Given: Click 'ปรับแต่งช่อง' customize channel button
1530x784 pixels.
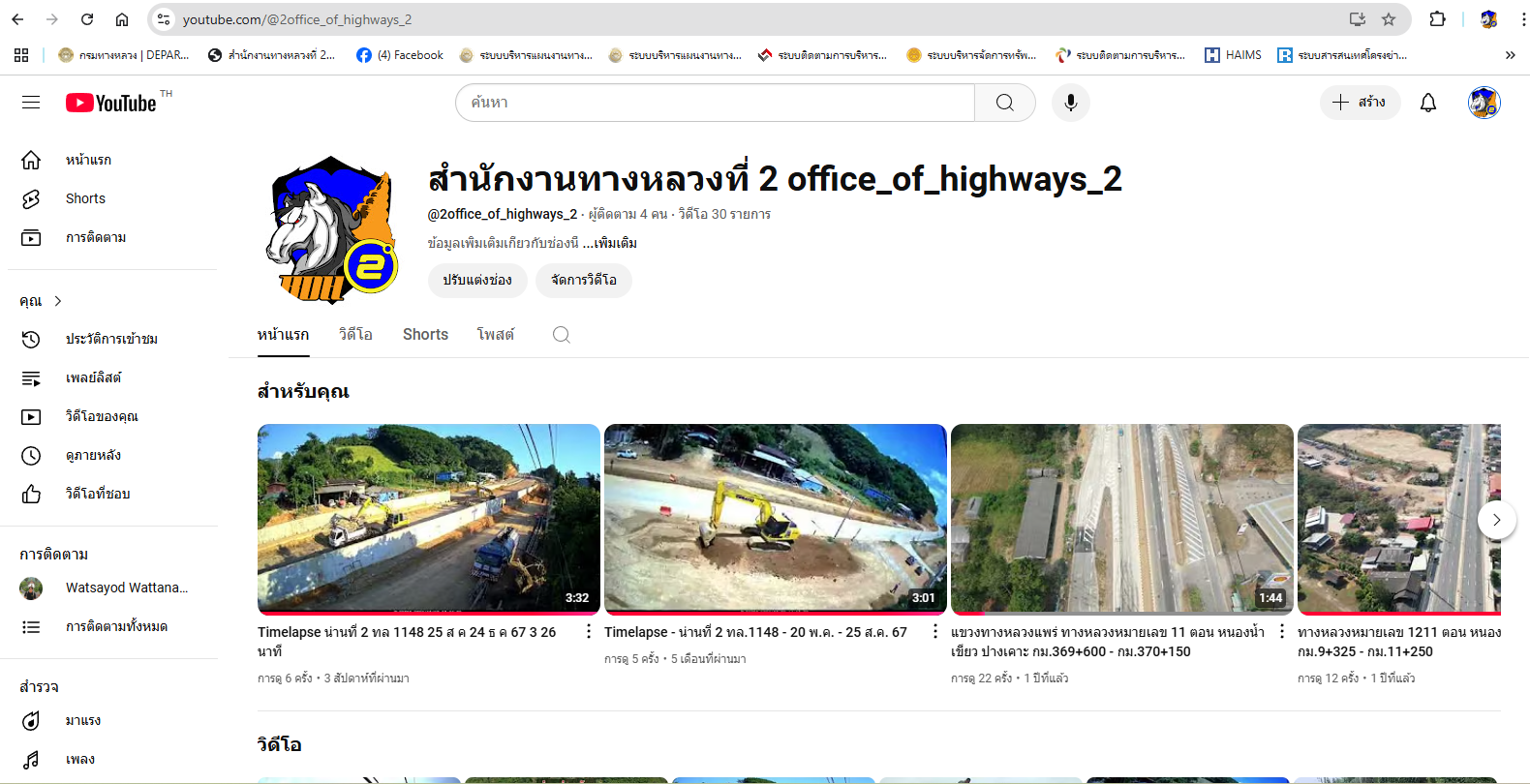Looking at the screenshot, I should pyautogui.click(x=477, y=280).
